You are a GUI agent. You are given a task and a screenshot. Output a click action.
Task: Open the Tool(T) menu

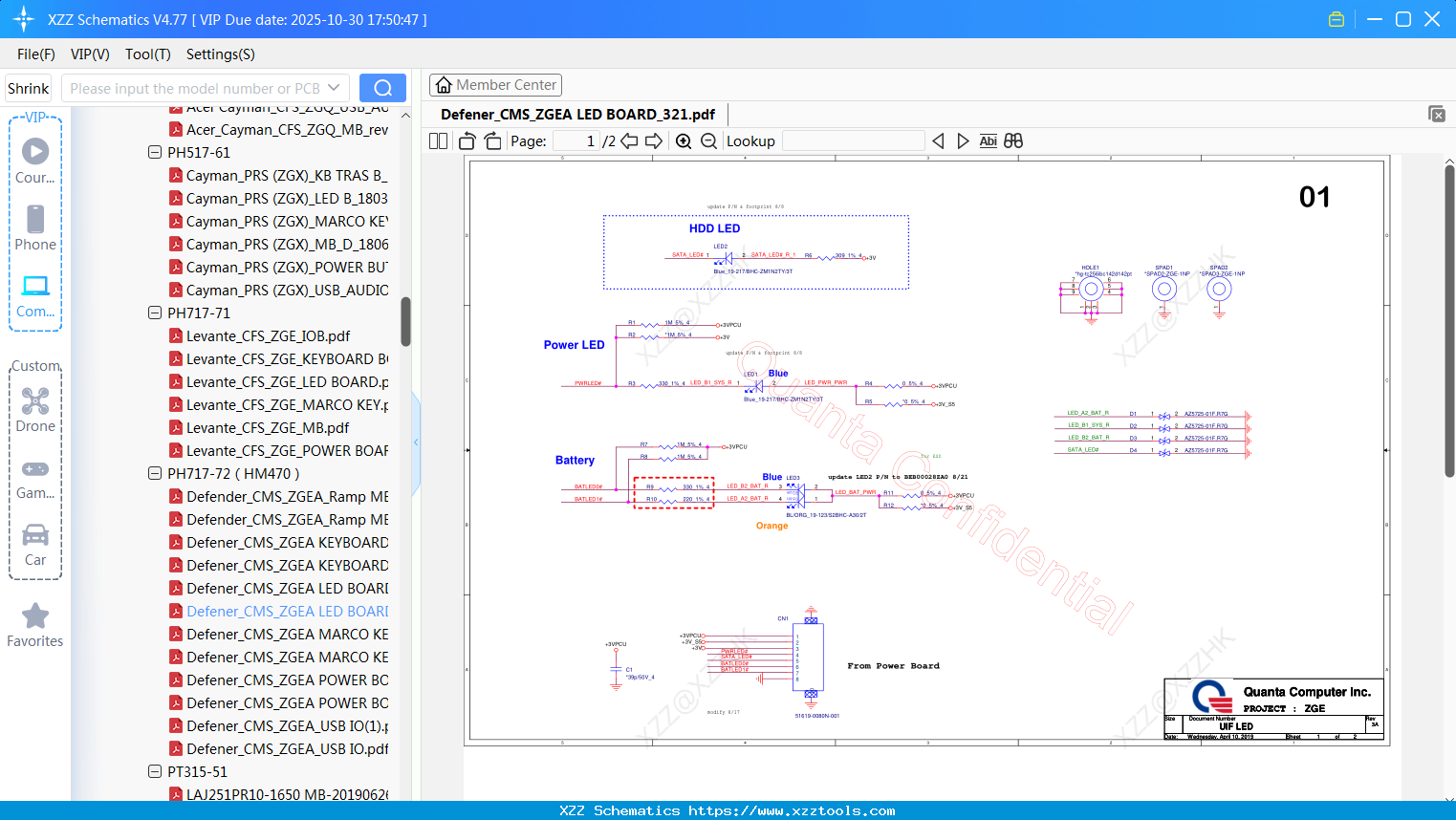click(x=147, y=54)
